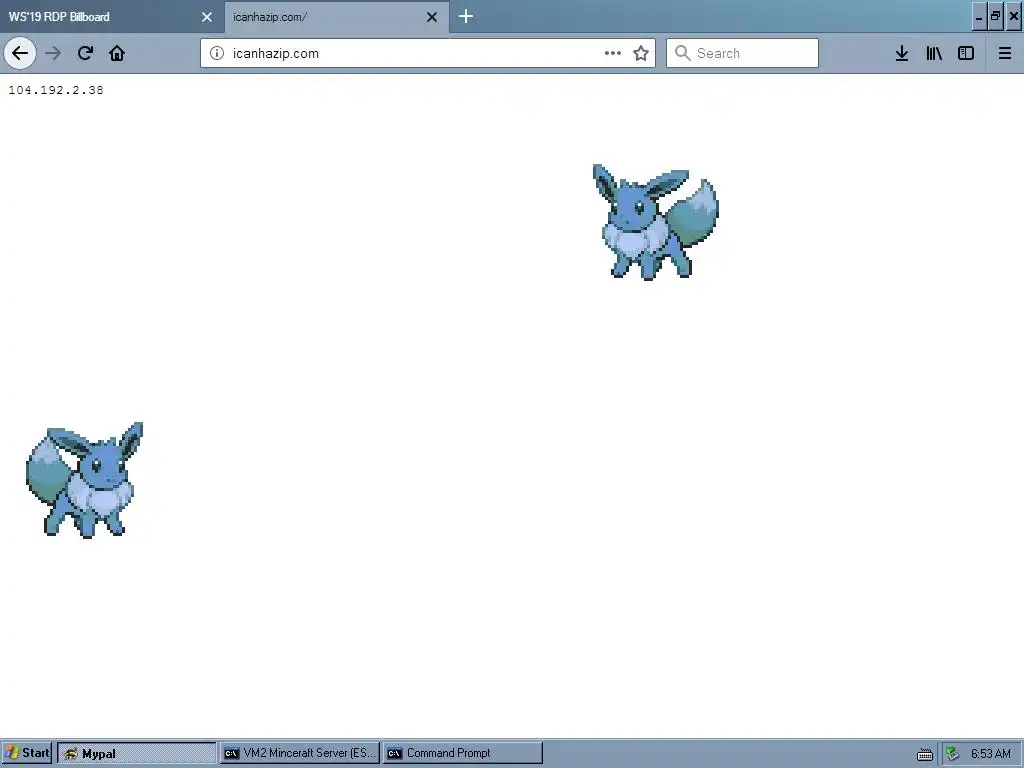Click the forward navigation arrow
Image resolution: width=1024 pixels, height=768 pixels.
click(x=54, y=53)
